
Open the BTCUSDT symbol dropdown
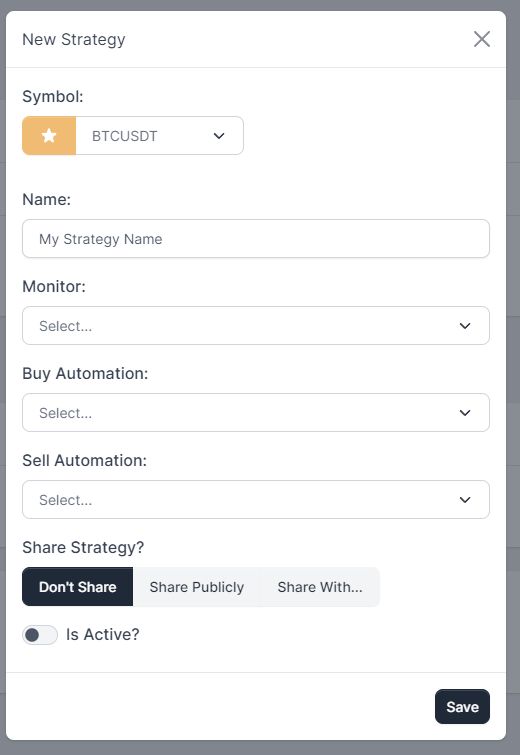tap(159, 136)
